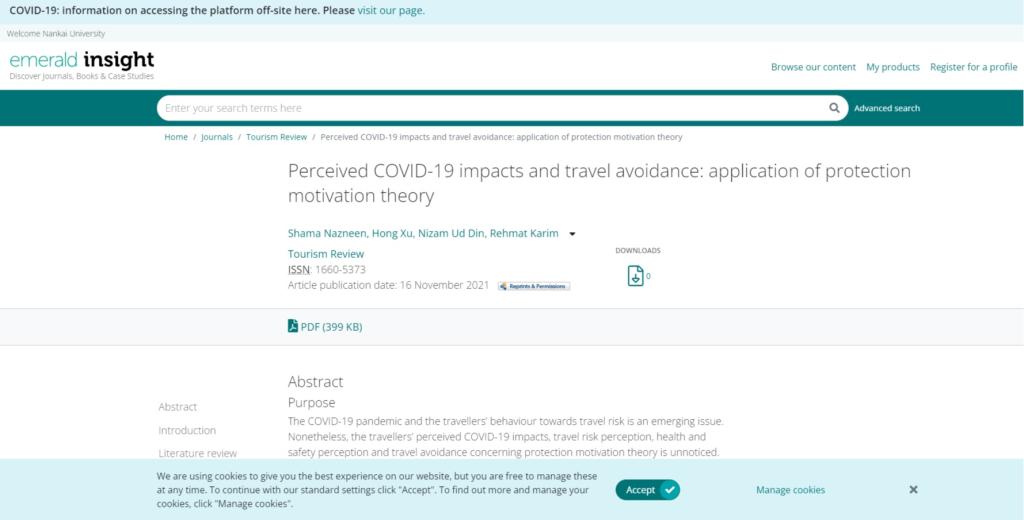1024x520 pixels.
Task: Open Manage cookies settings
Action: [790, 490]
